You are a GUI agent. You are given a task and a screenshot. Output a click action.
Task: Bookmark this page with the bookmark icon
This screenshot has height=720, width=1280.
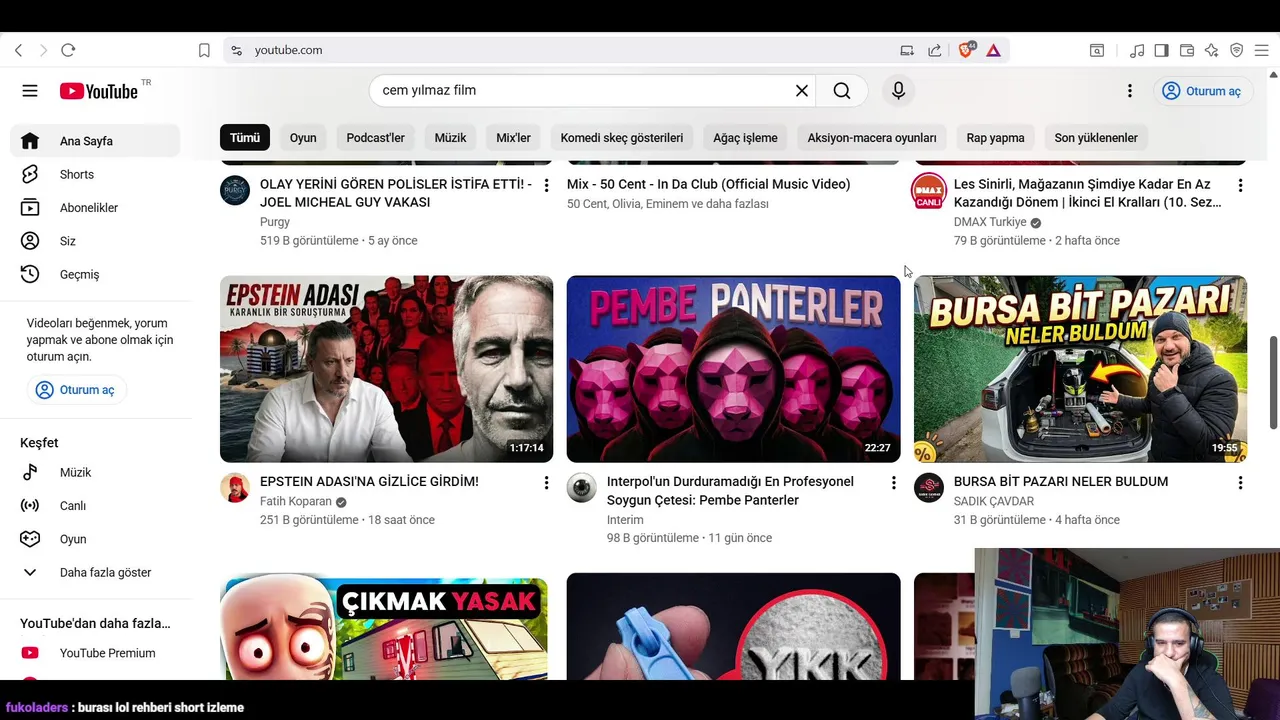204,50
